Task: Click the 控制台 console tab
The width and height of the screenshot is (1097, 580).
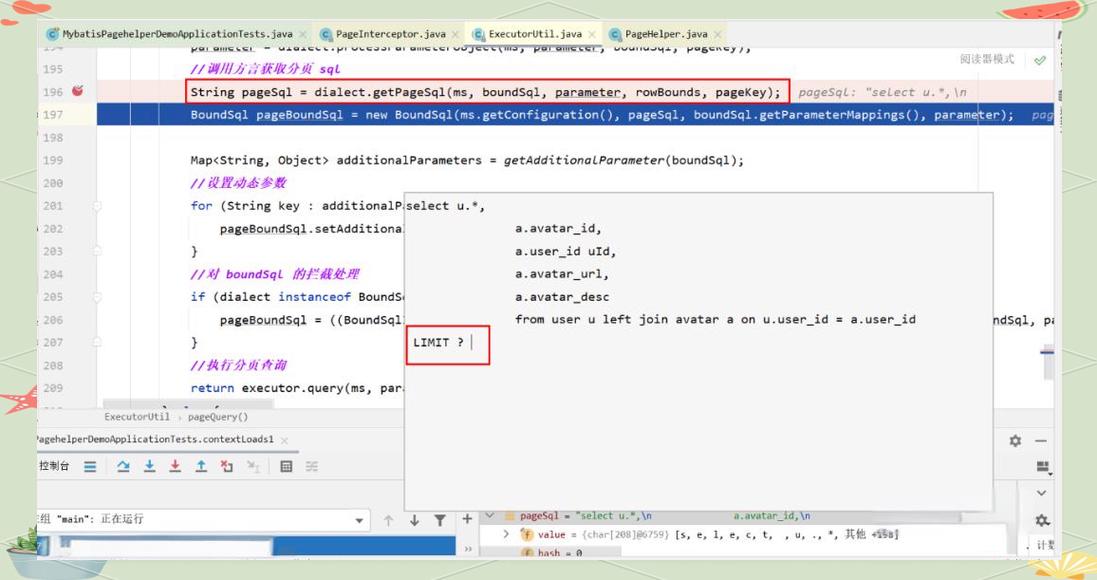Action: click(x=54, y=466)
